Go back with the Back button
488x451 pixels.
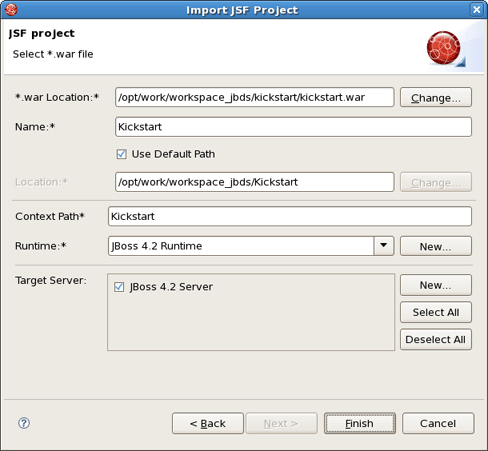pyautogui.click(x=208, y=423)
